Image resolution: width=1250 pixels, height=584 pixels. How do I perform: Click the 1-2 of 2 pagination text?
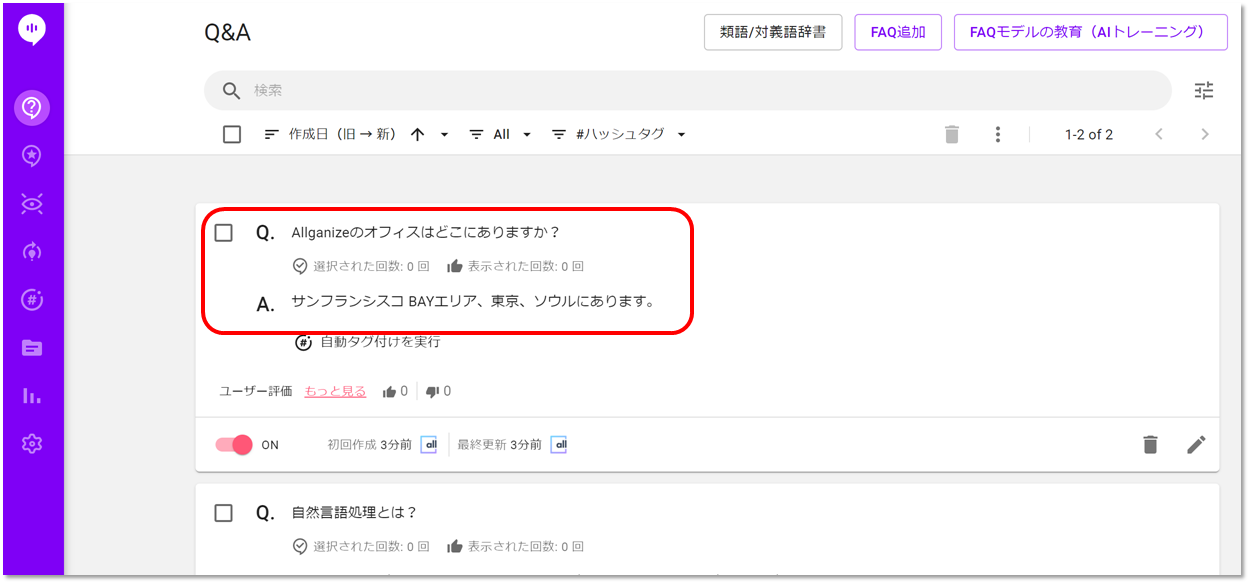(1089, 134)
